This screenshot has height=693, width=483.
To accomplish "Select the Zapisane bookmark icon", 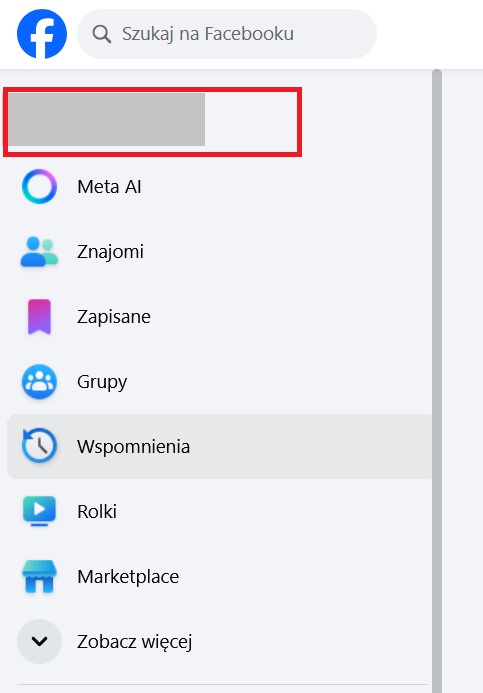I will pos(39,316).
